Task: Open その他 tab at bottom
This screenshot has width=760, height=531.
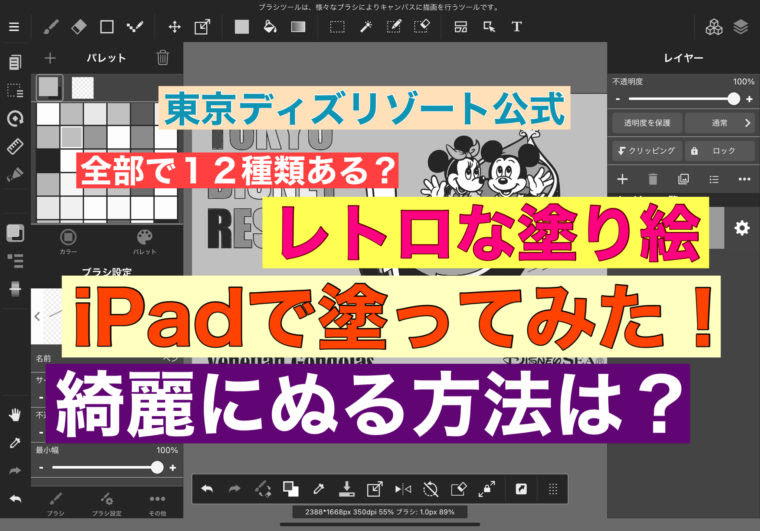Action: coord(158,504)
